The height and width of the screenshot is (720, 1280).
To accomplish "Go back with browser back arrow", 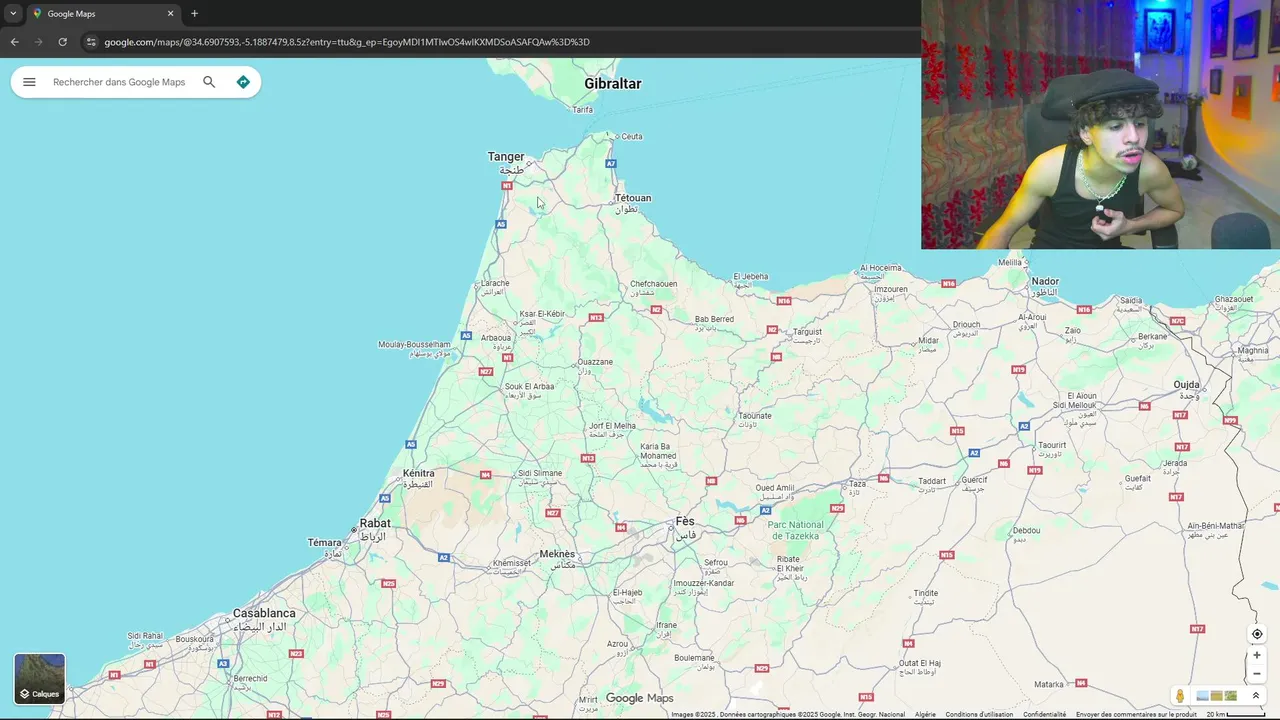I will point(14,42).
